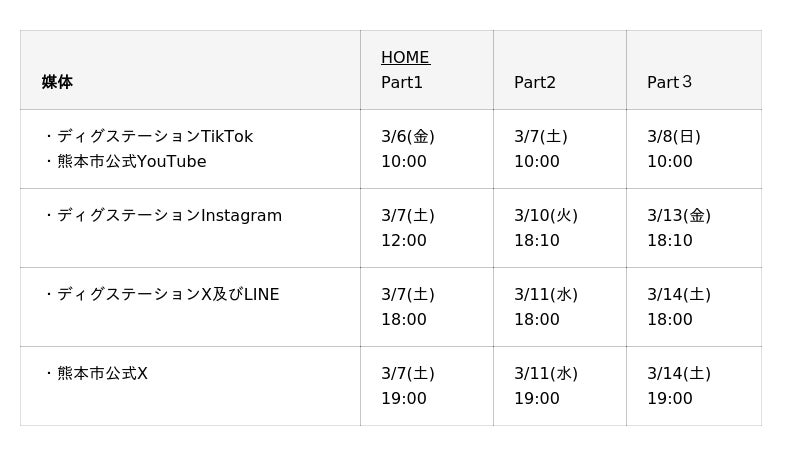Select the 3/14(土) 19:00 cell
Viewport: 800px width, 456px height.
(x=679, y=386)
